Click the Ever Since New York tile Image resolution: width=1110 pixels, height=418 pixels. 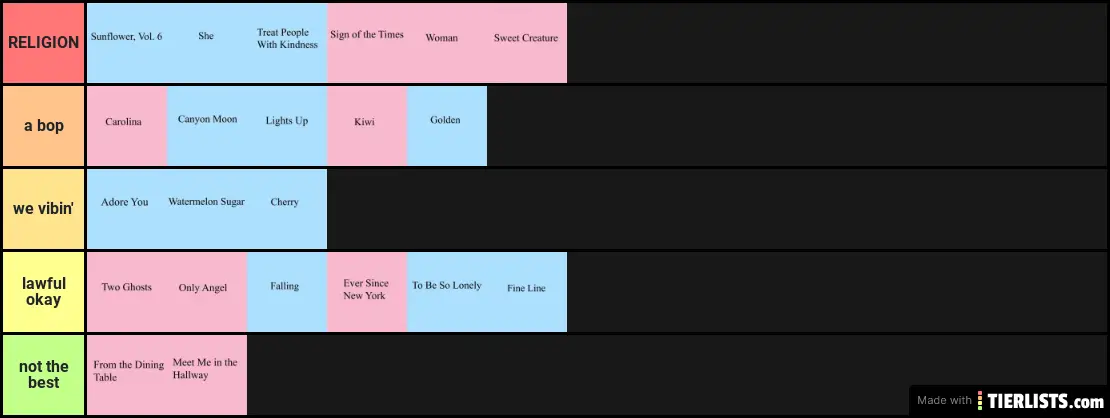point(367,292)
